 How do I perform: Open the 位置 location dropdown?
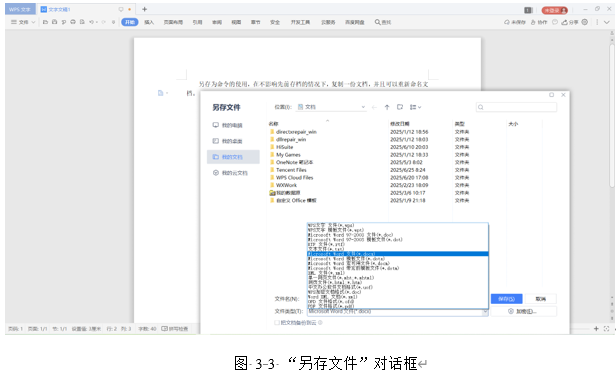tap(331, 107)
